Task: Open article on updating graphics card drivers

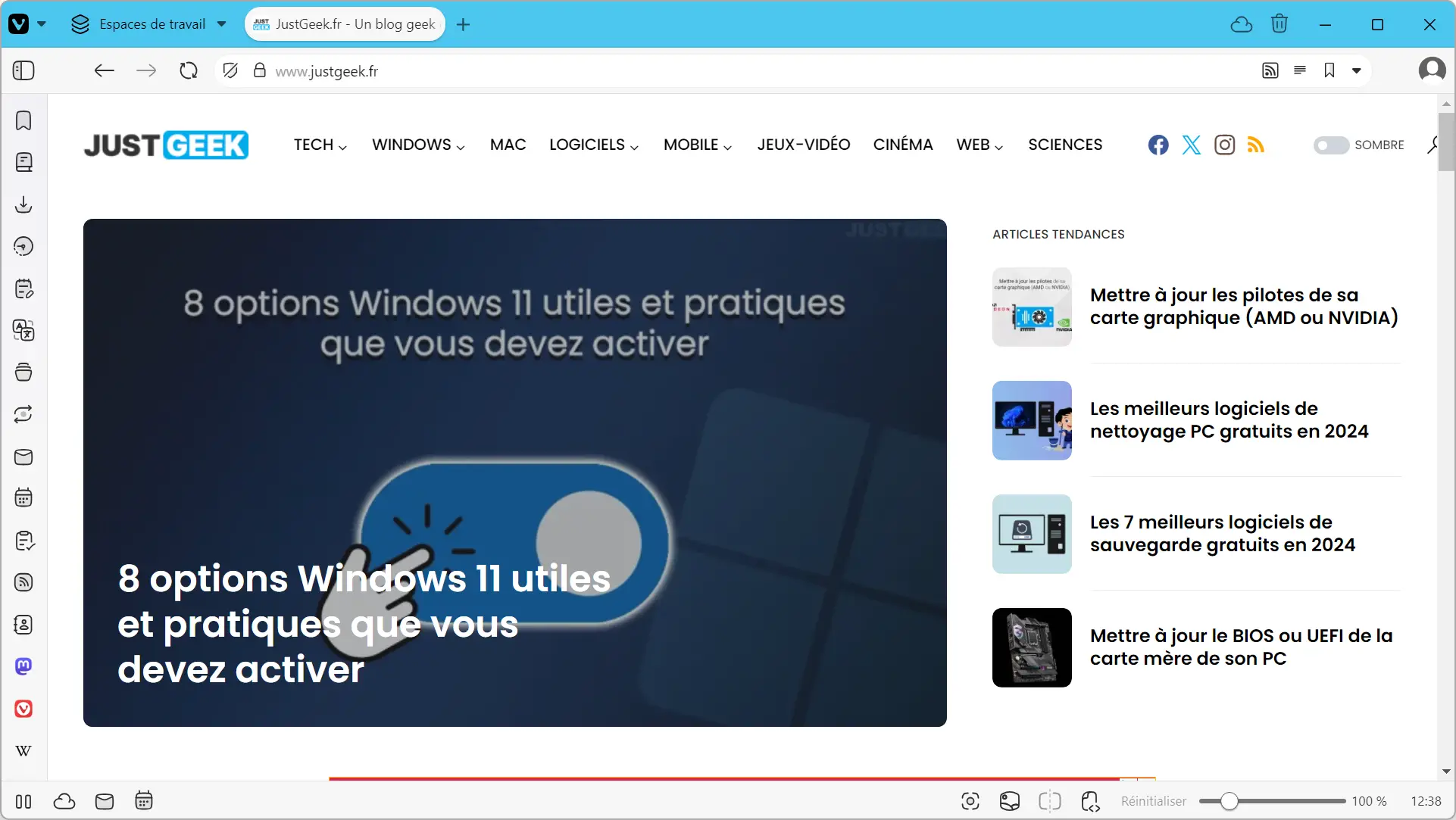Action: [x=1244, y=306]
